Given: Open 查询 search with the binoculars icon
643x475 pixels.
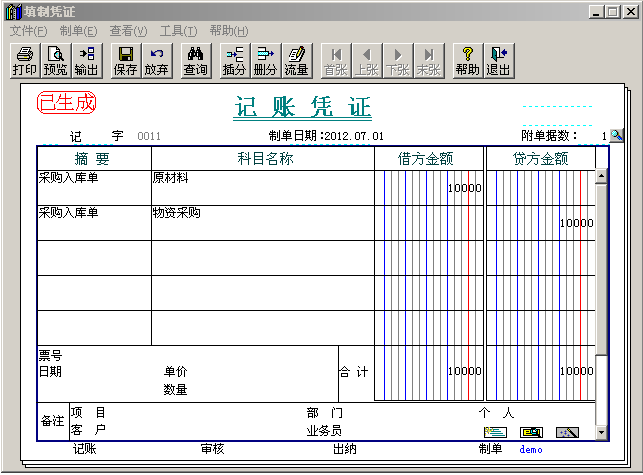Looking at the screenshot, I should coord(196,61).
